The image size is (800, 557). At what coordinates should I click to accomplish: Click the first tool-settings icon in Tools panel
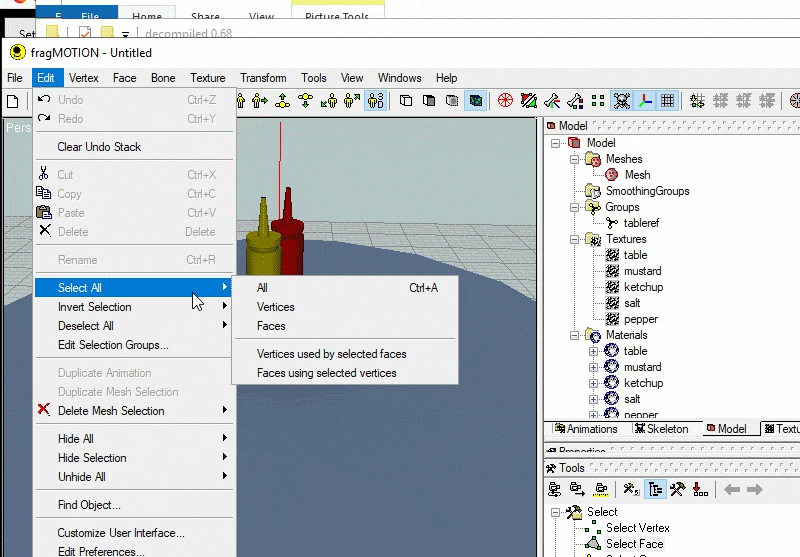click(x=555, y=490)
